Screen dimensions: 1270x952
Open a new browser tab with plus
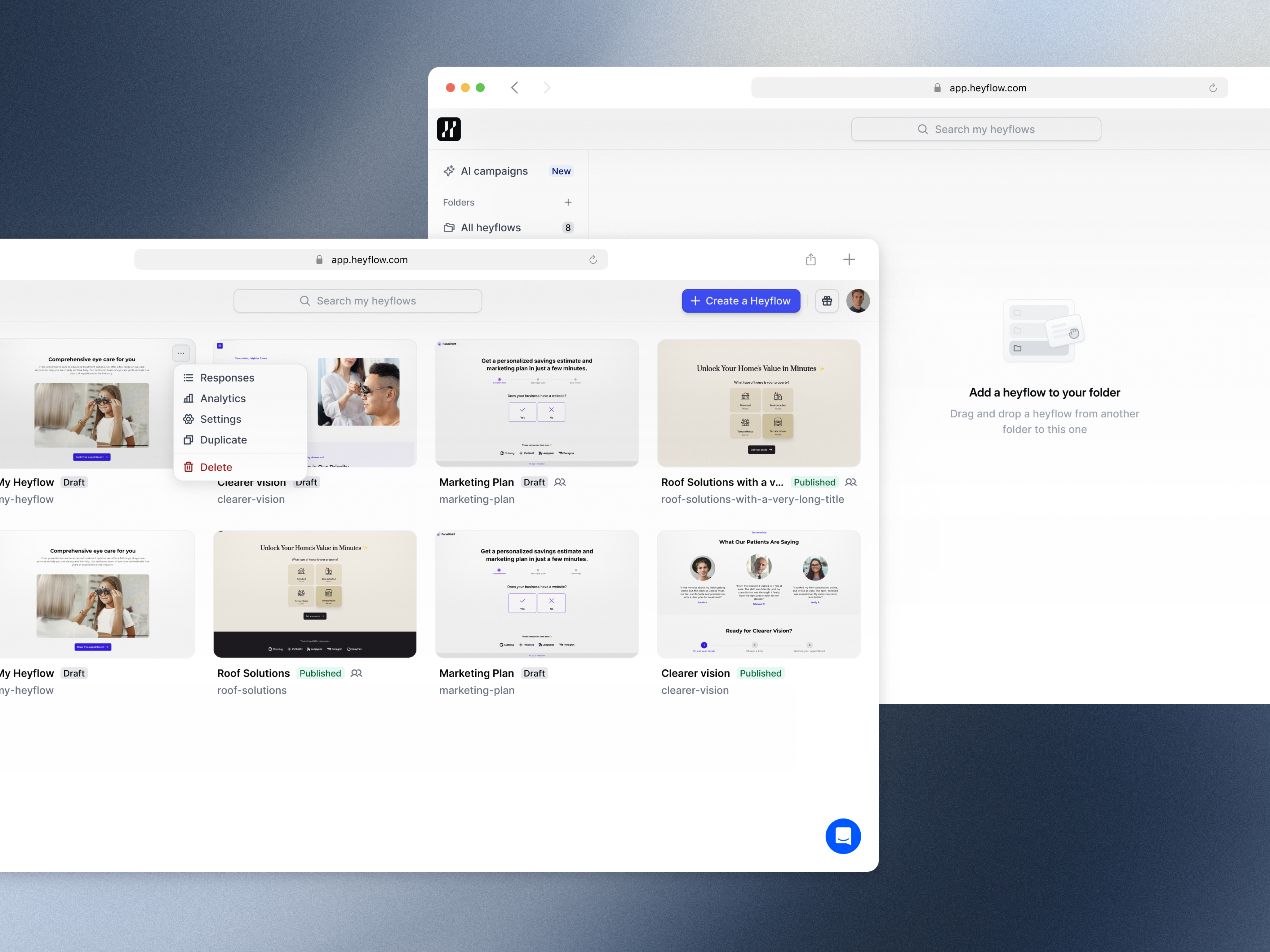click(849, 259)
